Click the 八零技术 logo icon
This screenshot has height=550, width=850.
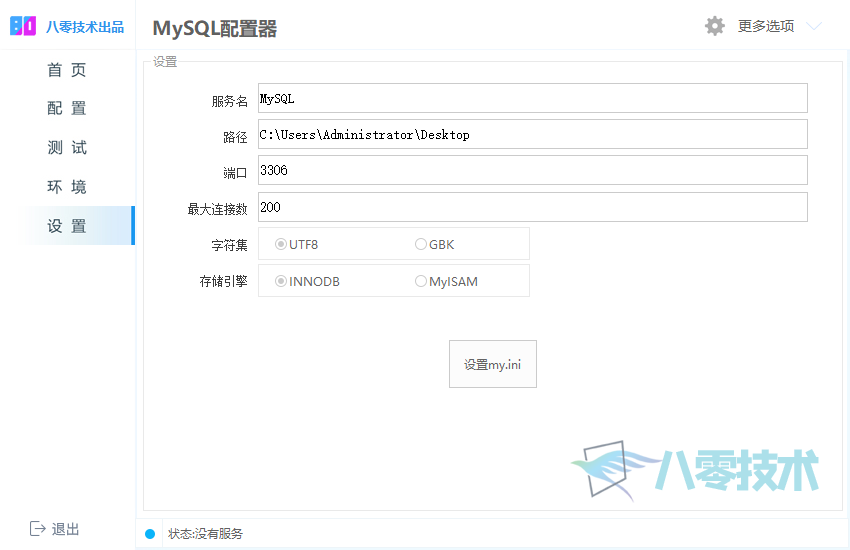tap(24, 27)
